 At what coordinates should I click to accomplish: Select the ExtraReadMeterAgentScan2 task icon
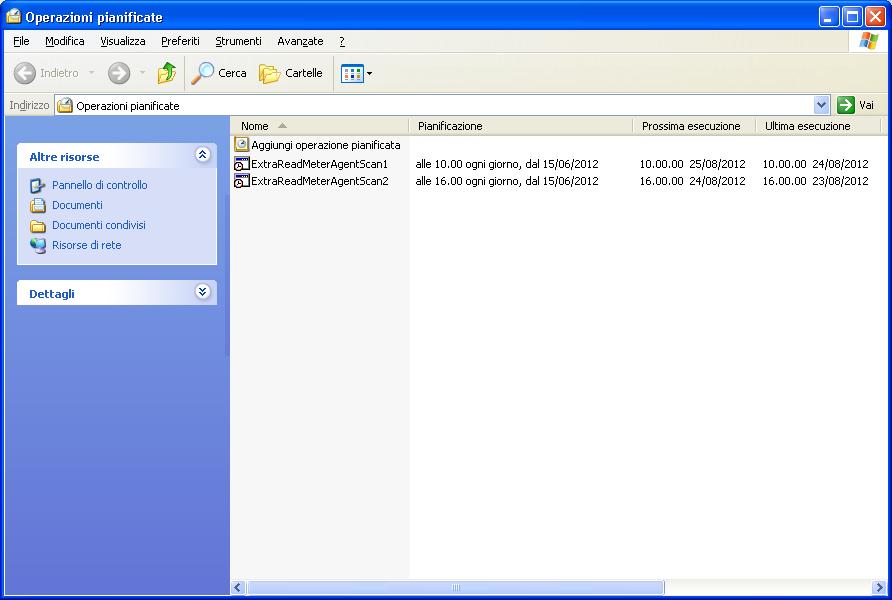pos(241,181)
